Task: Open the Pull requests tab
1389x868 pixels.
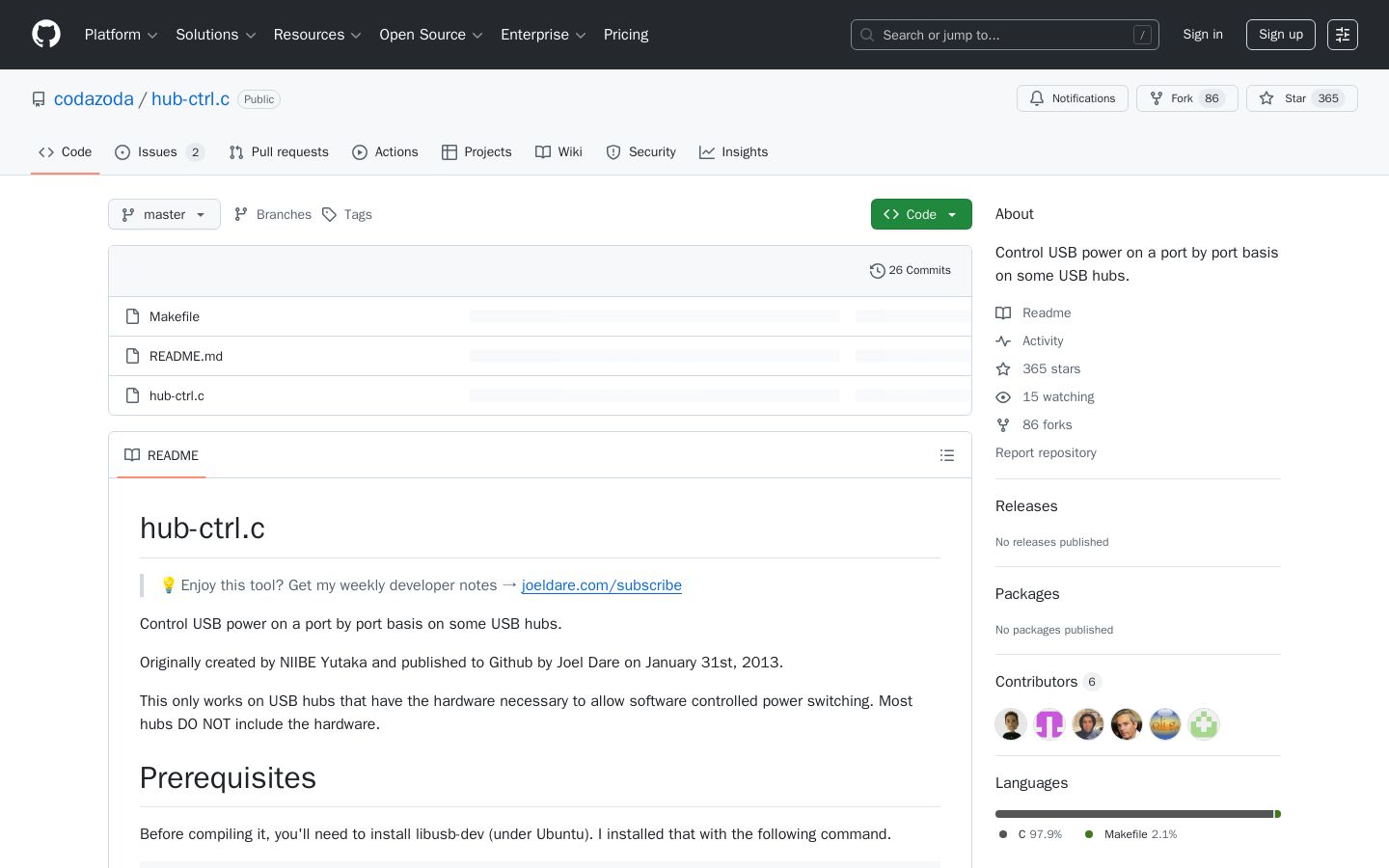Action: pos(279,152)
